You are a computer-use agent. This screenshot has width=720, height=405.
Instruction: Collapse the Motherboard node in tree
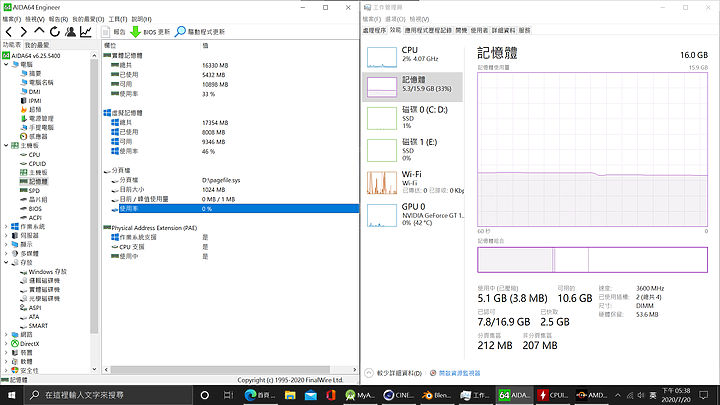(x=6, y=146)
